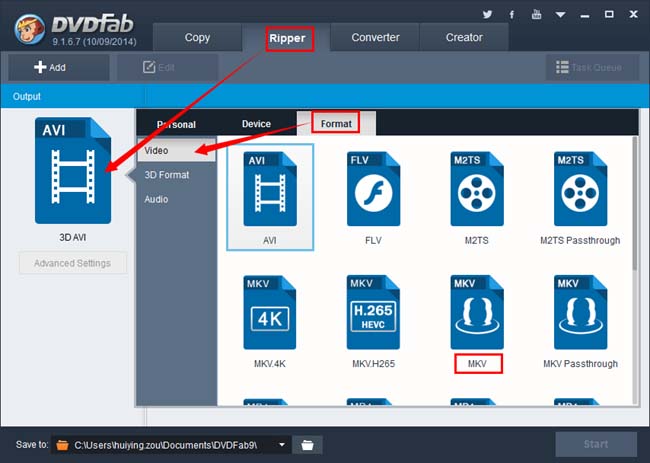
Task: Expand the Save to path dropdown
Action: (282, 445)
